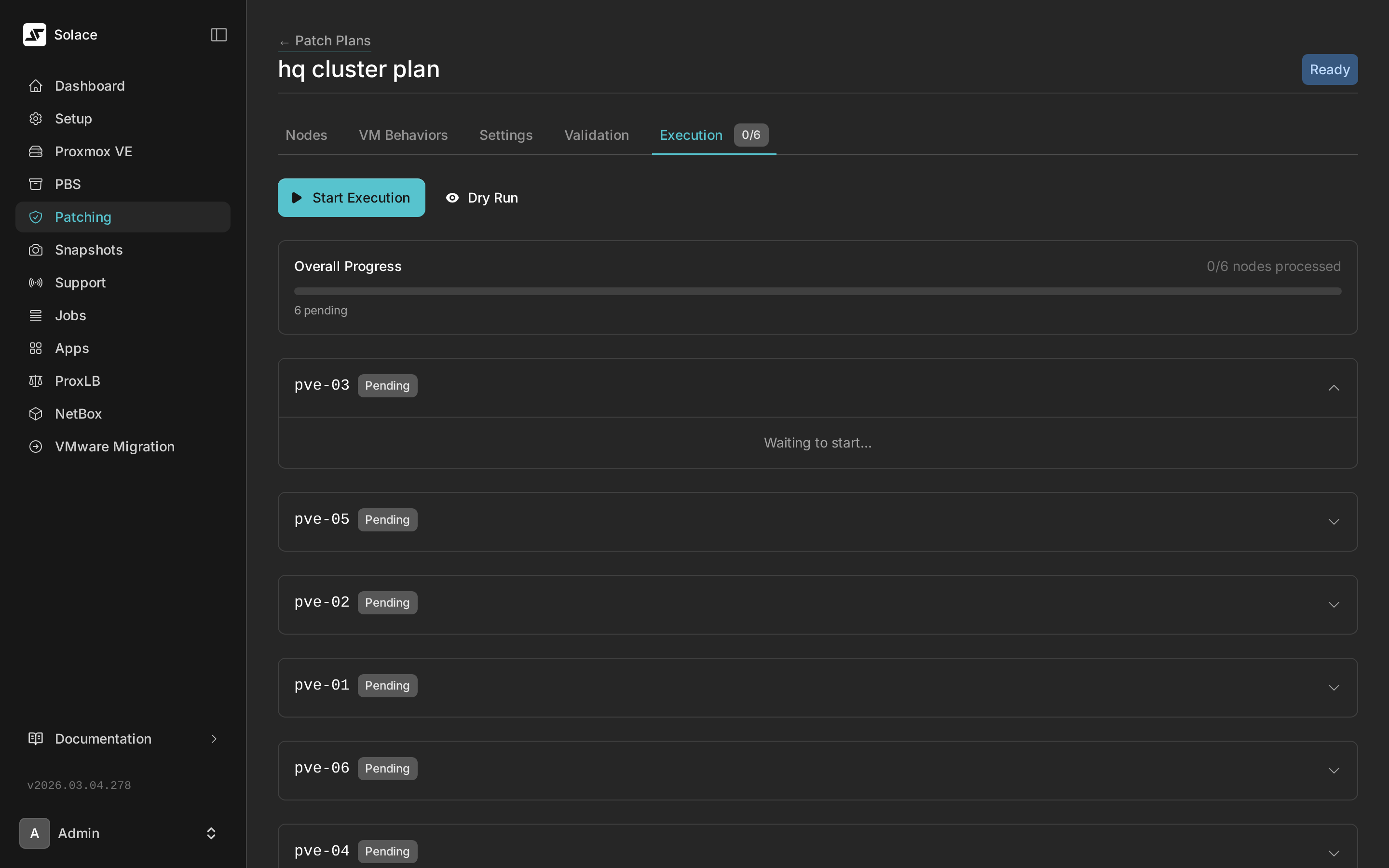
Task: Open Snapshots via the camera icon
Action: [36, 250]
